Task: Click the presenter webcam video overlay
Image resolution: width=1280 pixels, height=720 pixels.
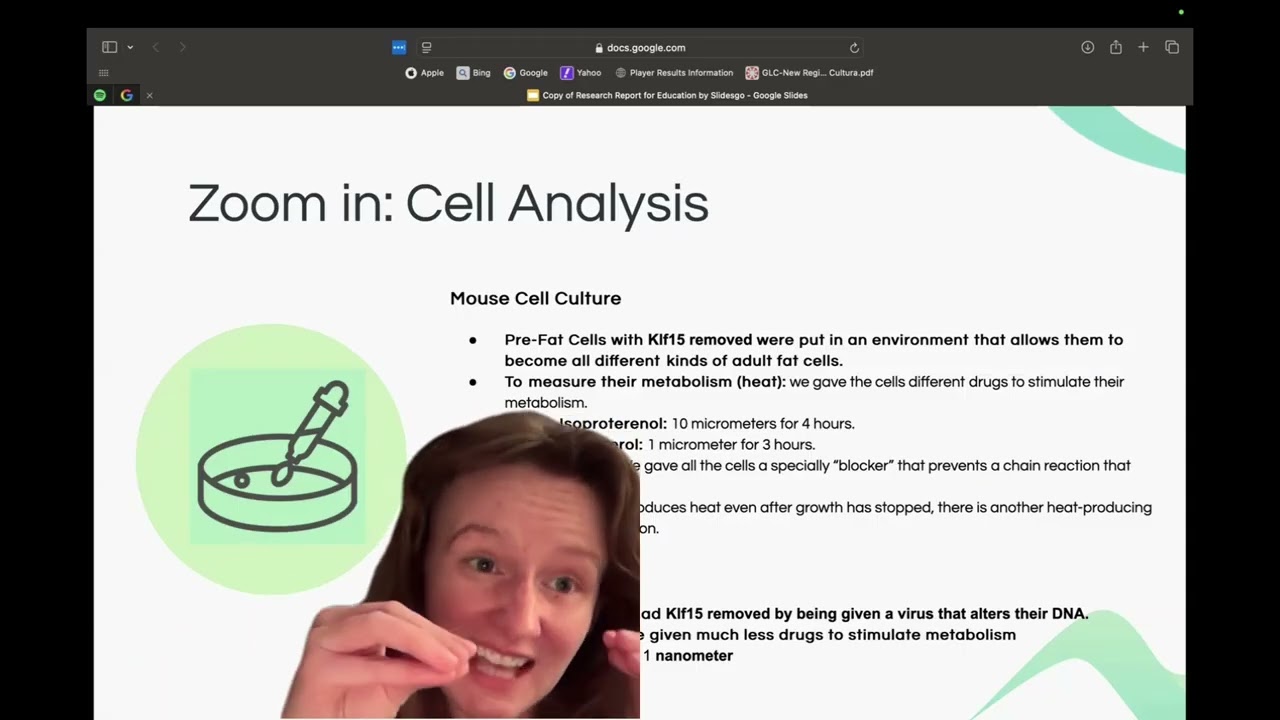Action: (x=462, y=566)
